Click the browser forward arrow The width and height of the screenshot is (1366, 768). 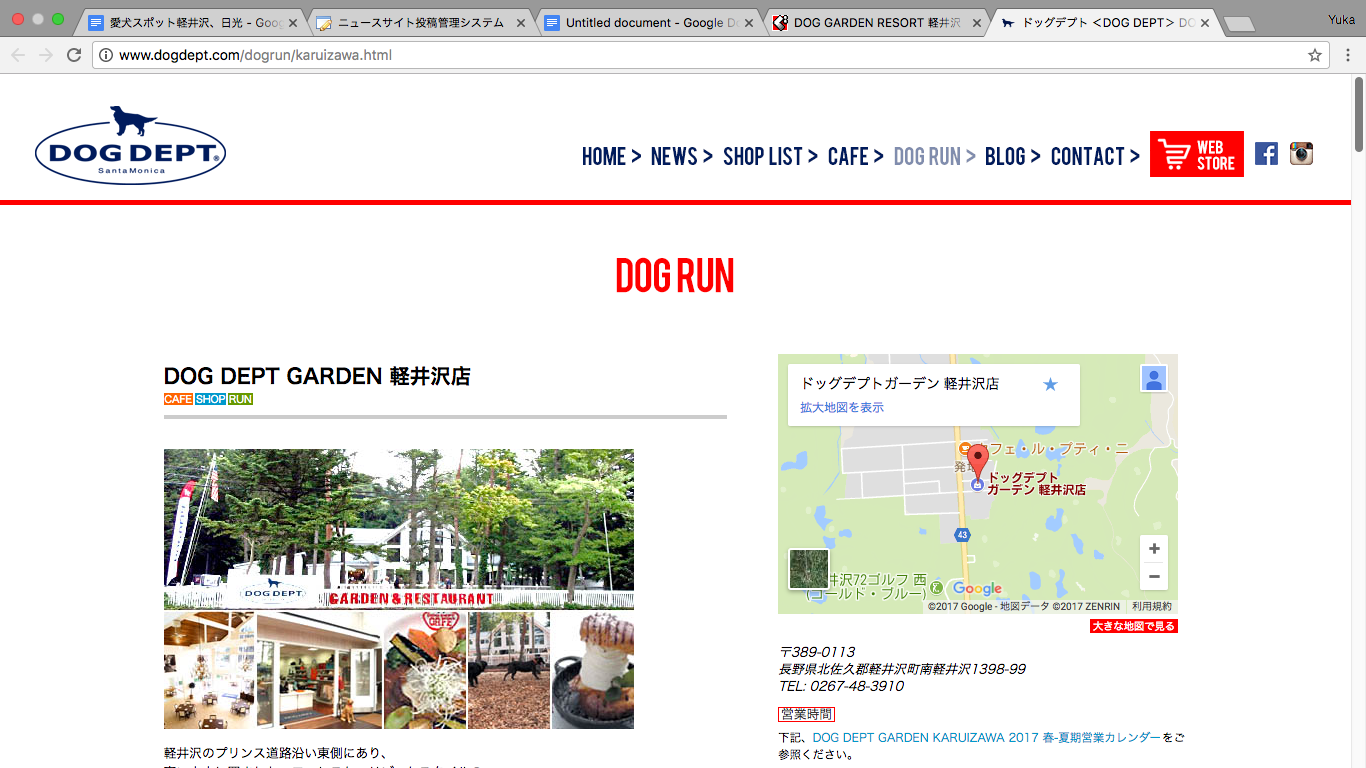[45, 55]
